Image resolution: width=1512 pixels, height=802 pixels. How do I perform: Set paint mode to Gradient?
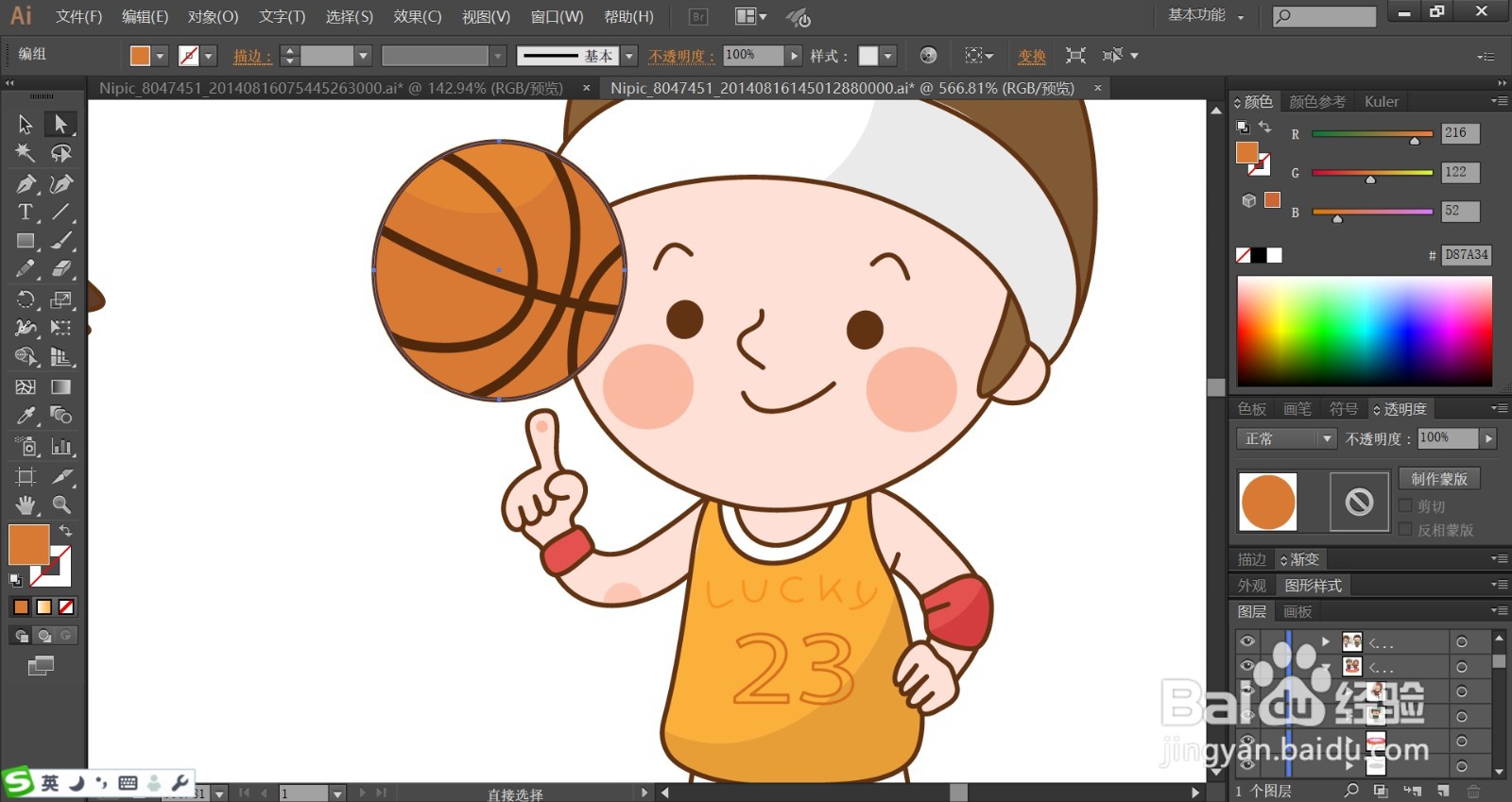pyautogui.click(x=43, y=606)
